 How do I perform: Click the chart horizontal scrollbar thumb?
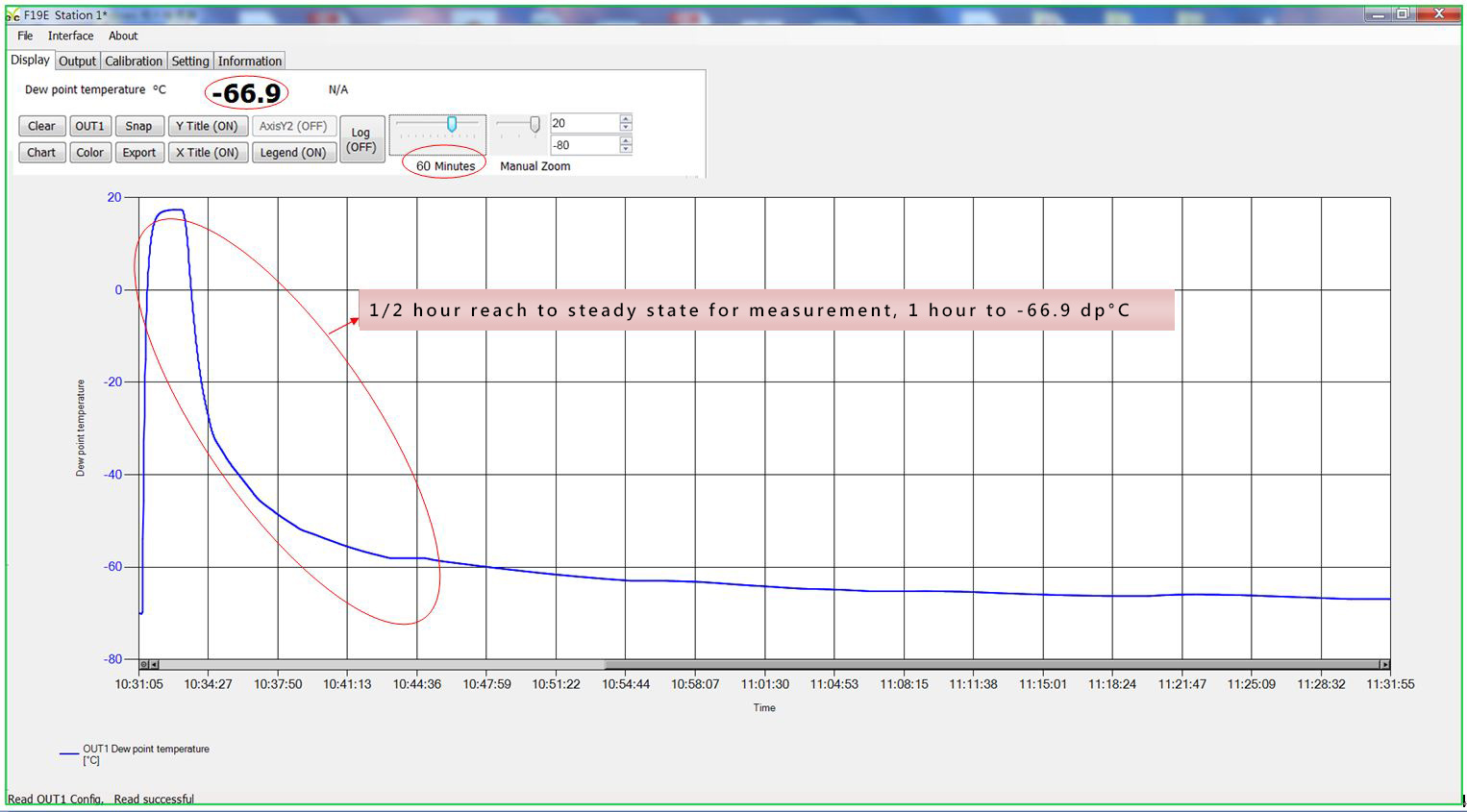[991, 664]
